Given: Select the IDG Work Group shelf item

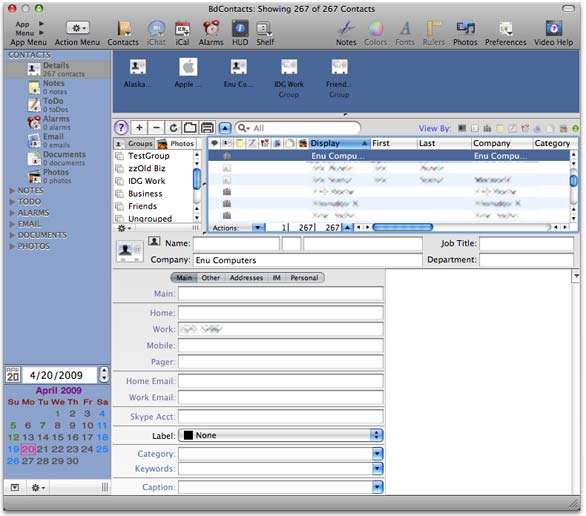Looking at the screenshot, I should tap(289, 78).
